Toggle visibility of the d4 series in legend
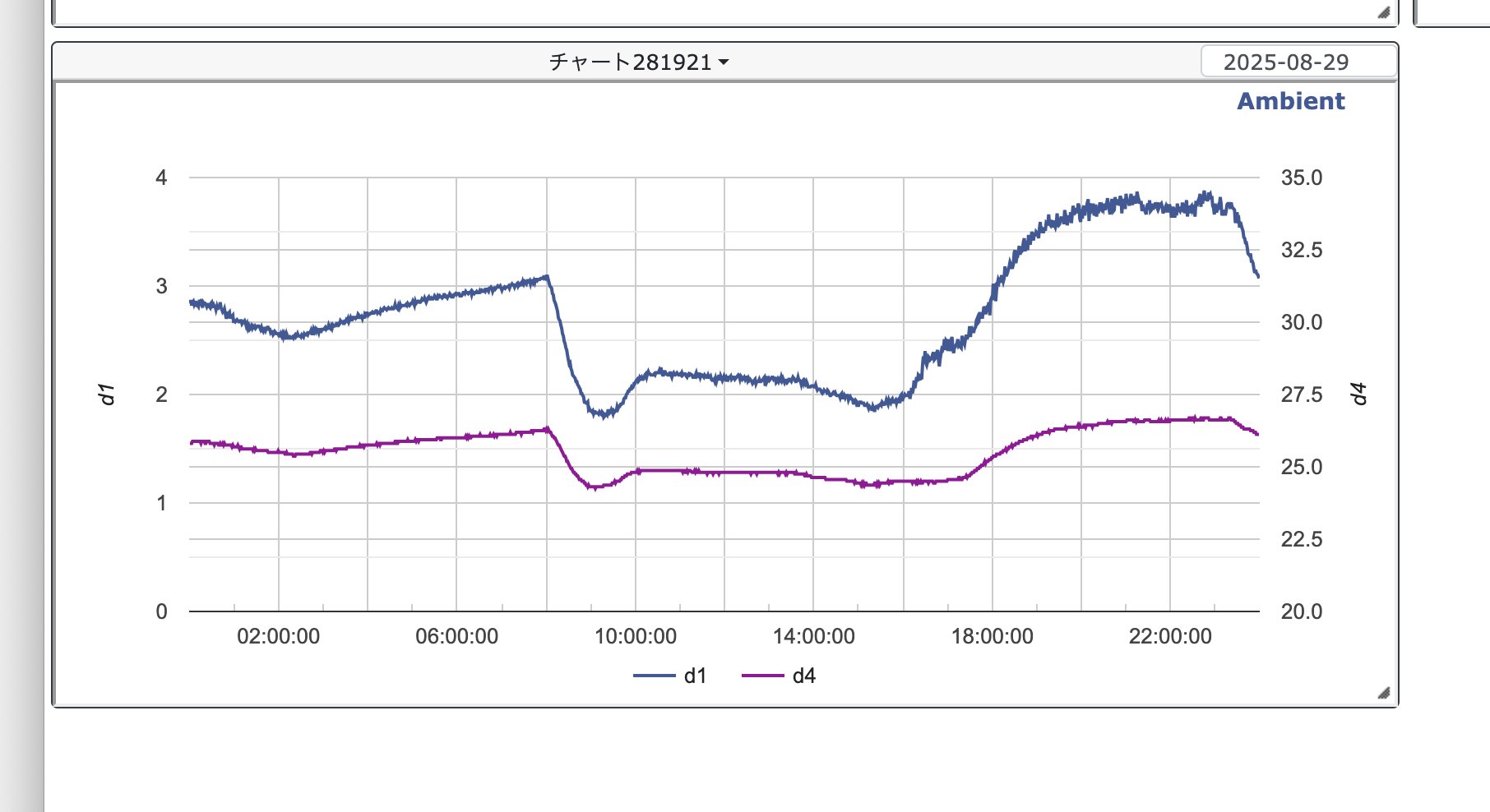1490x812 pixels. [803, 676]
